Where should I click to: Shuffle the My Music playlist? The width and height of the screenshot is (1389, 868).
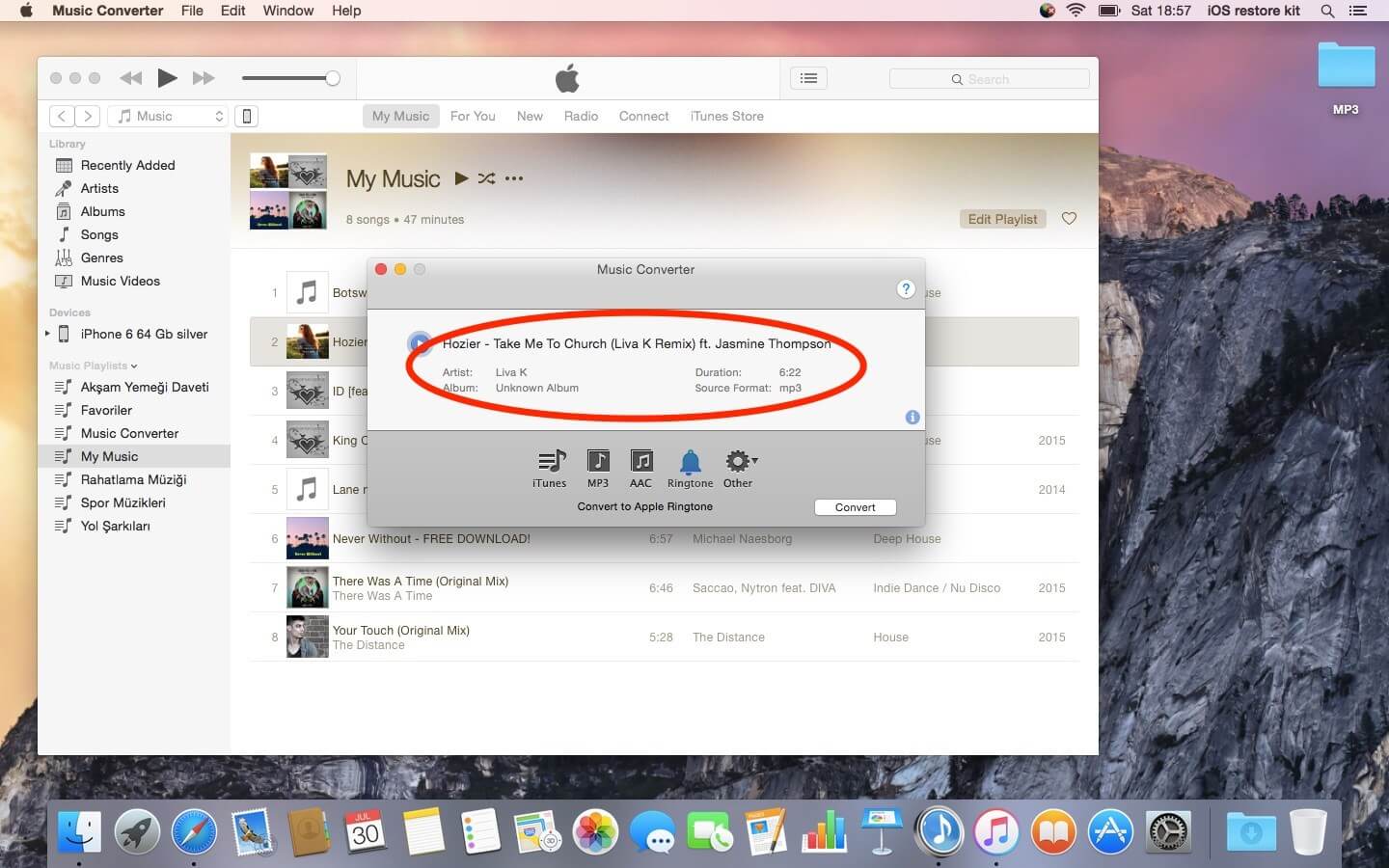click(x=486, y=178)
